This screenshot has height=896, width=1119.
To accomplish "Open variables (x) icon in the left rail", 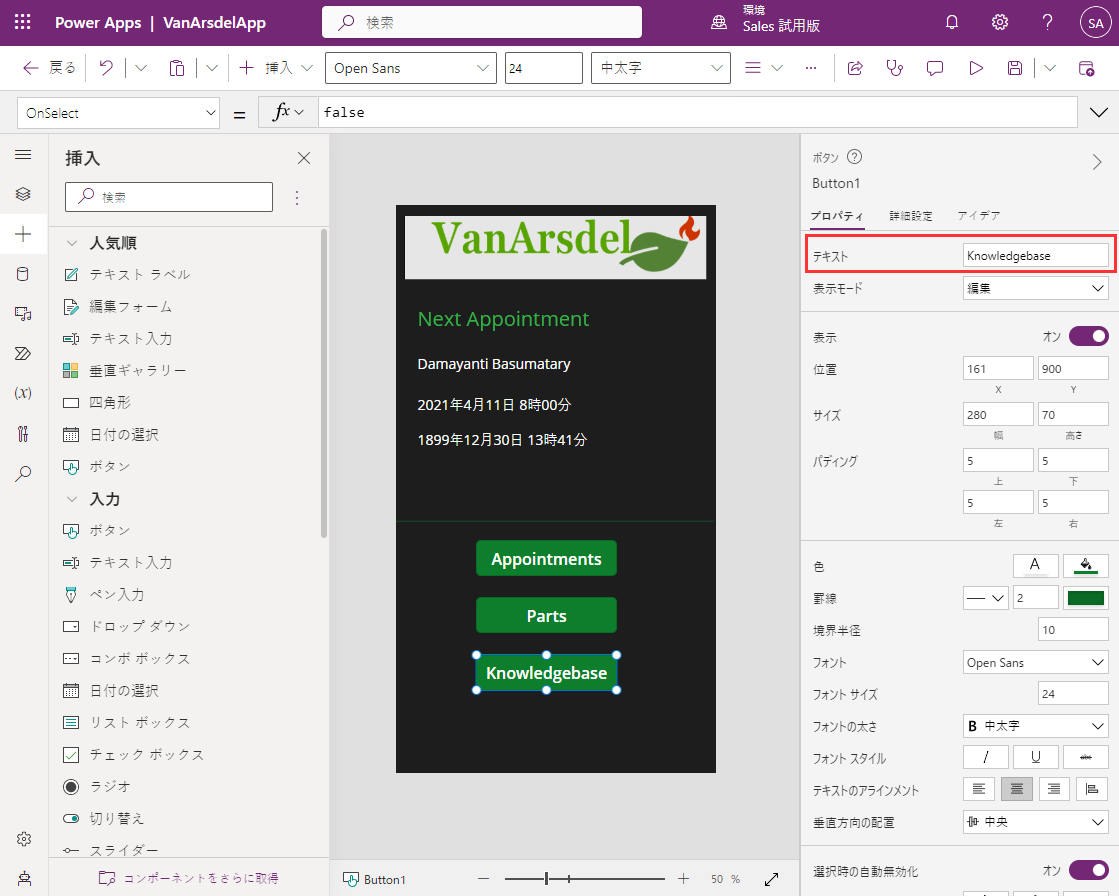I will point(23,393).
